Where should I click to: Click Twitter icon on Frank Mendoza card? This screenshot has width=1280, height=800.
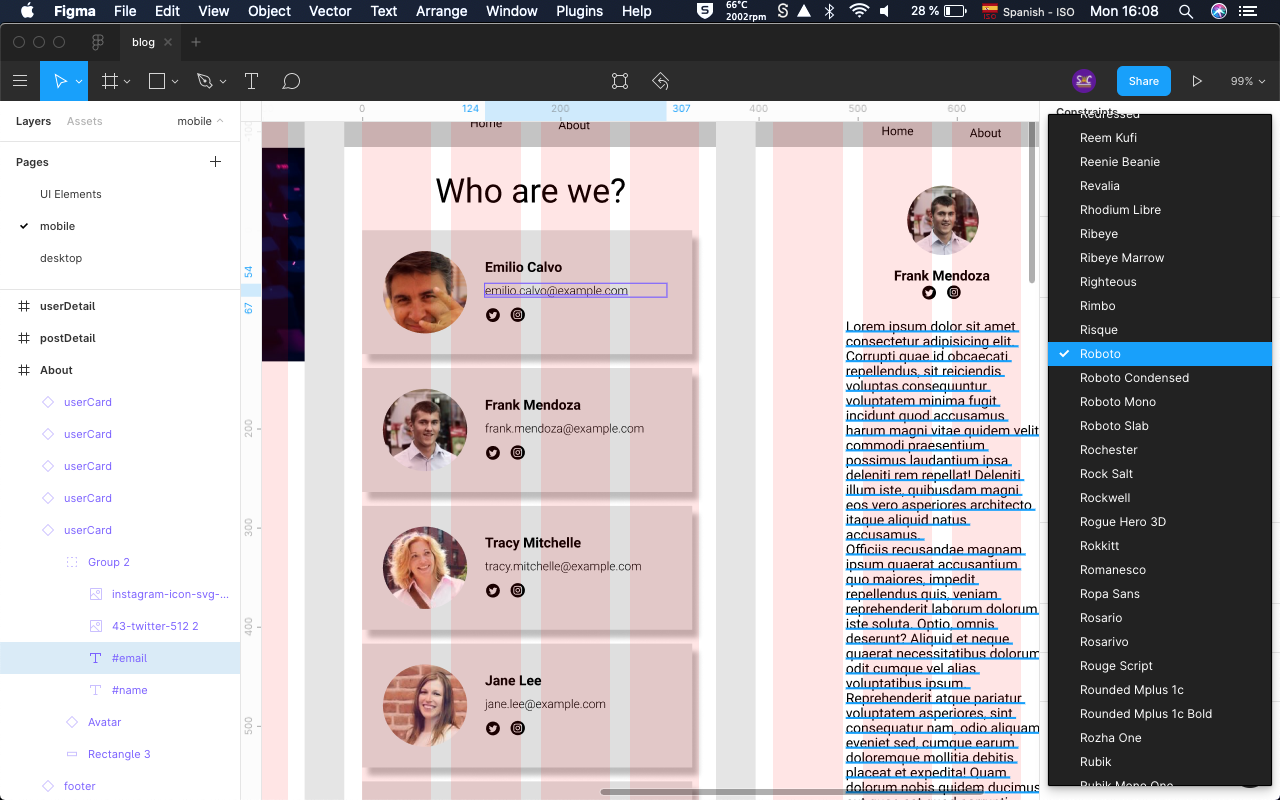pyautogui.click(x=493, y=453)
